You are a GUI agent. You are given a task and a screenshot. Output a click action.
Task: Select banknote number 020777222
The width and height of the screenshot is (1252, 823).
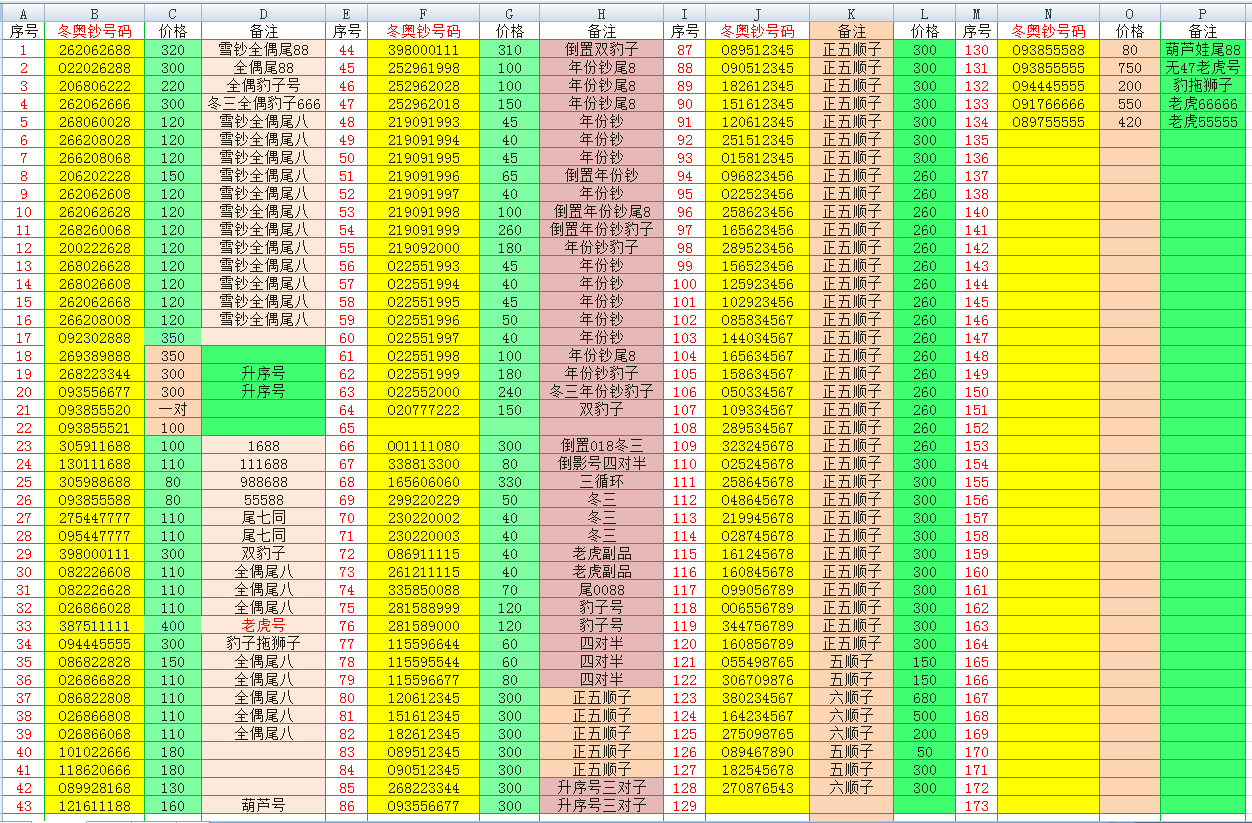(x=423, y=410)
